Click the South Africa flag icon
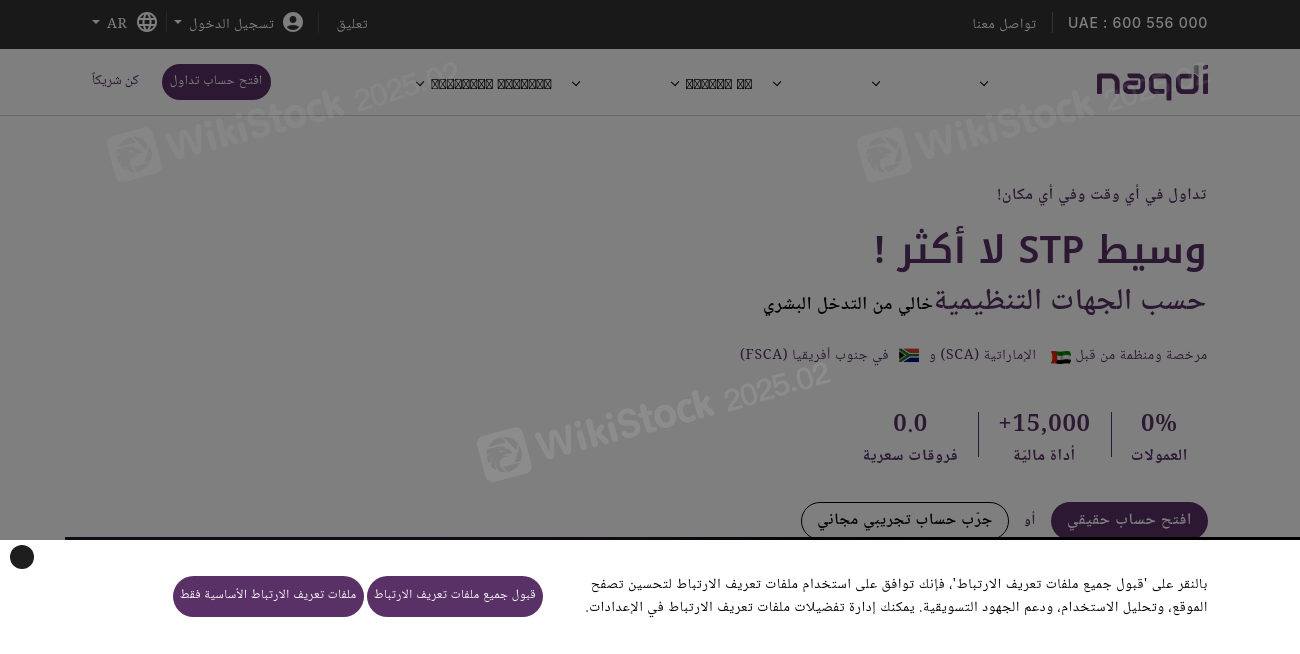This screenshot has height=654, width=1300. point(909,355)
